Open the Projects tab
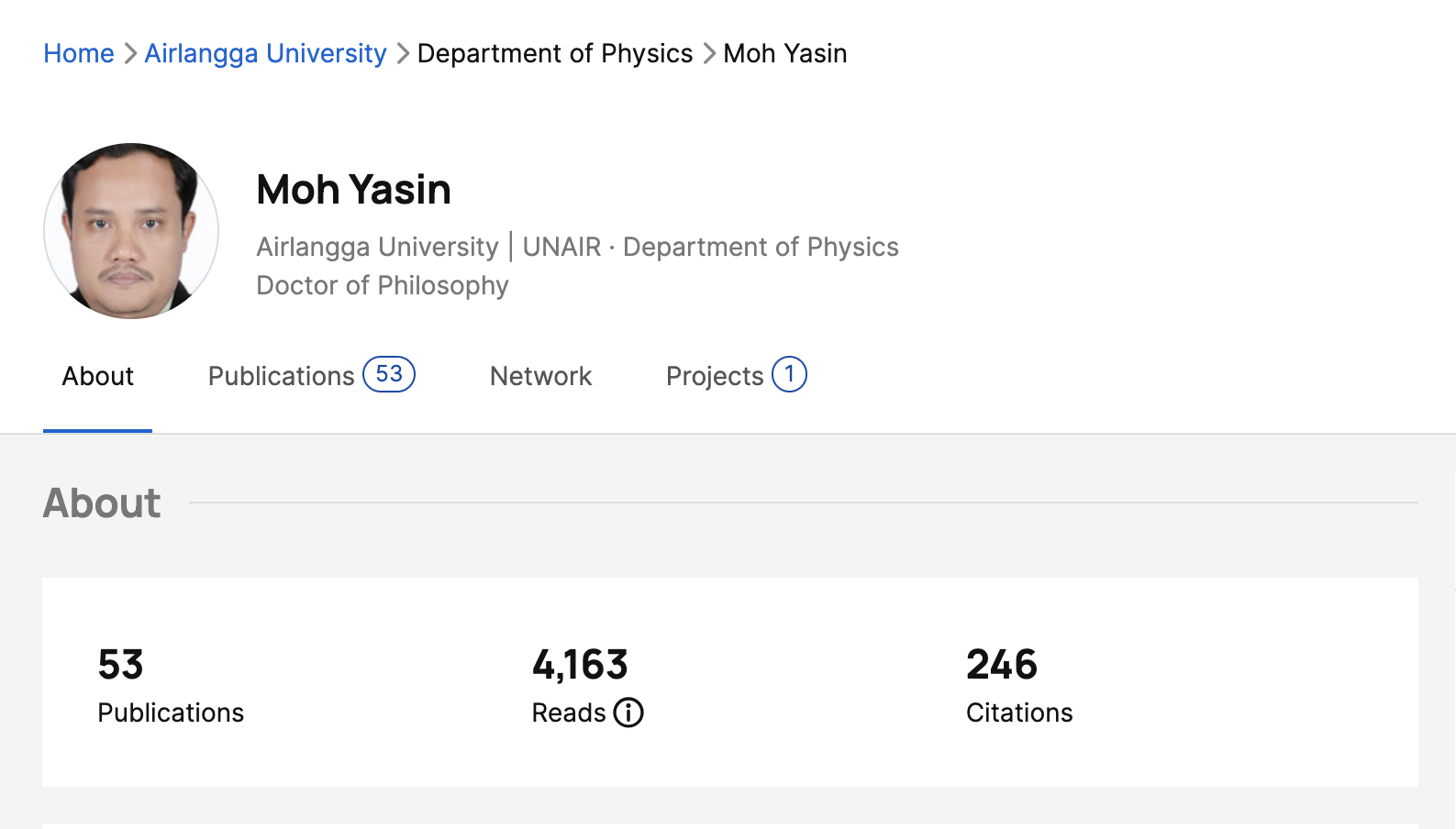Screen dimensions: 1456x829 [x=736, y=376]
